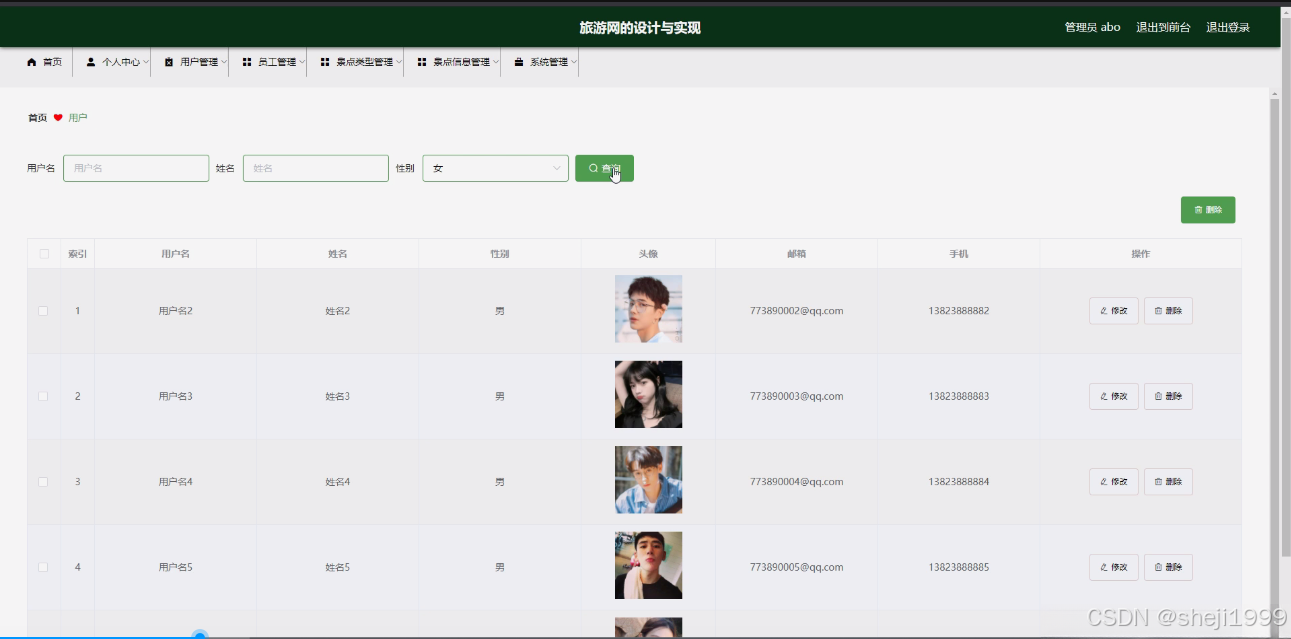1291x639 pixels.
Task: Click avatar thumbnail of 用户名5
Action: (x=648, y=565)
